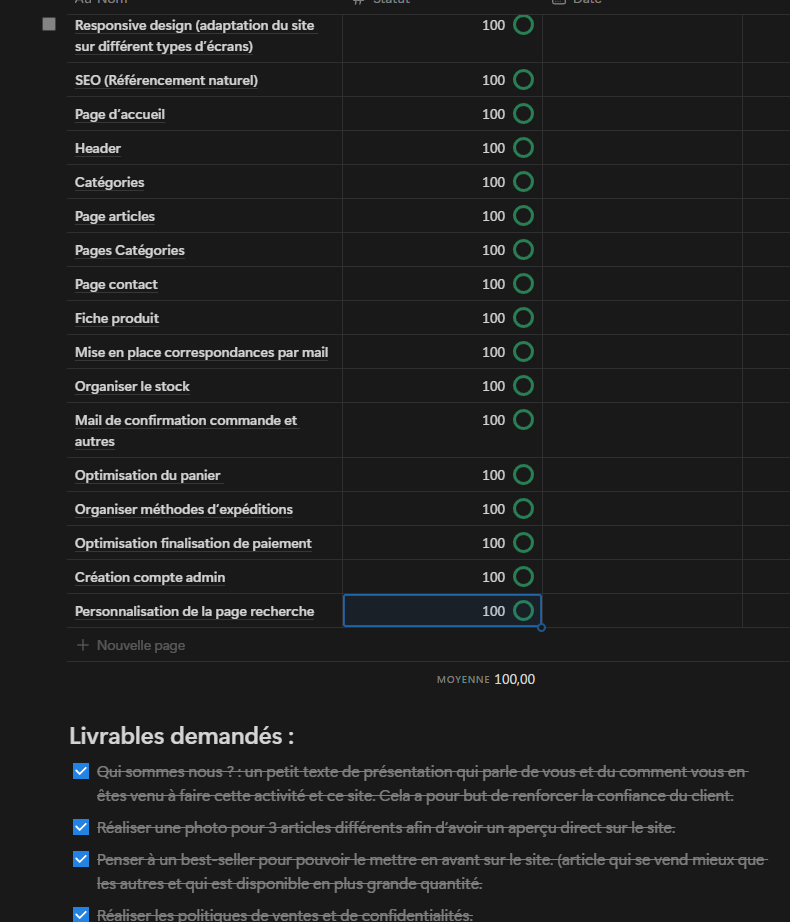Click the Optimisation du panier progress ring
This screenshot has height=922, width=790.
click(523, 475)
